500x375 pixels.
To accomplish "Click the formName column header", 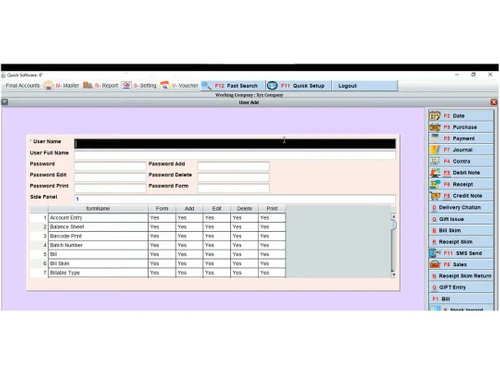I will [98, 209].
